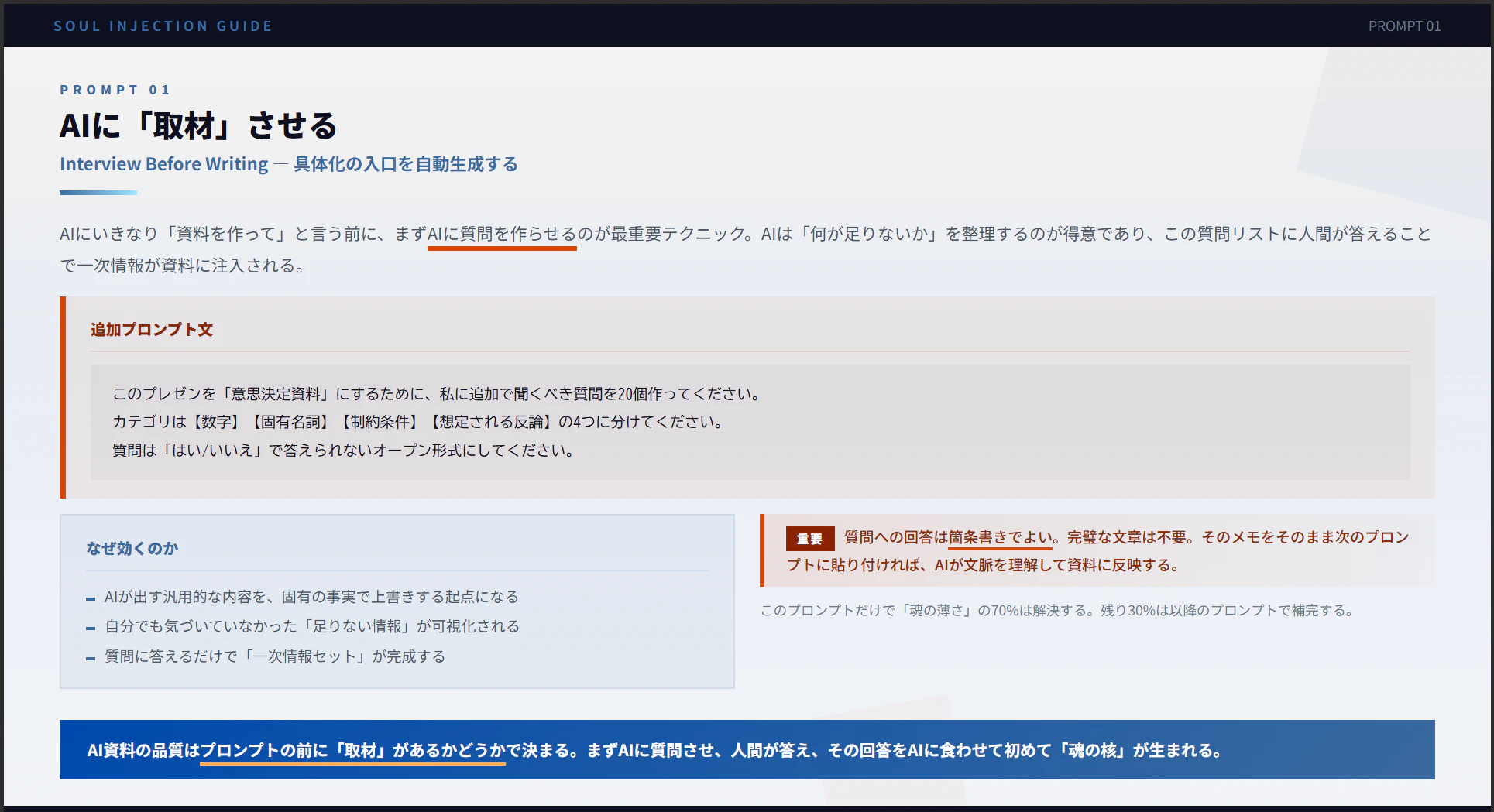This screenshot has height=812, width=1494.
Task: Click underlined プロンプトの前に「取材」がある in banner
Action: [x=352, y=750]
